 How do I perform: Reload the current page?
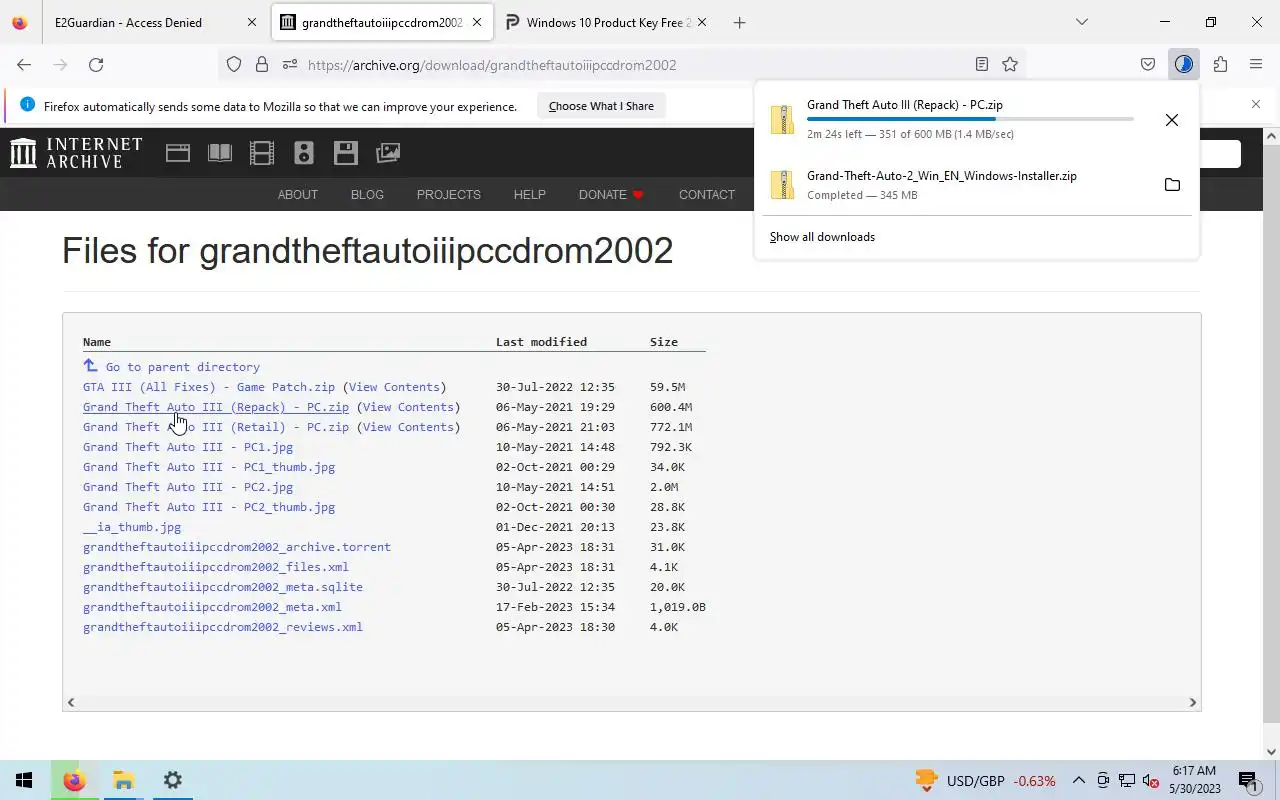[x=96, y=65]
